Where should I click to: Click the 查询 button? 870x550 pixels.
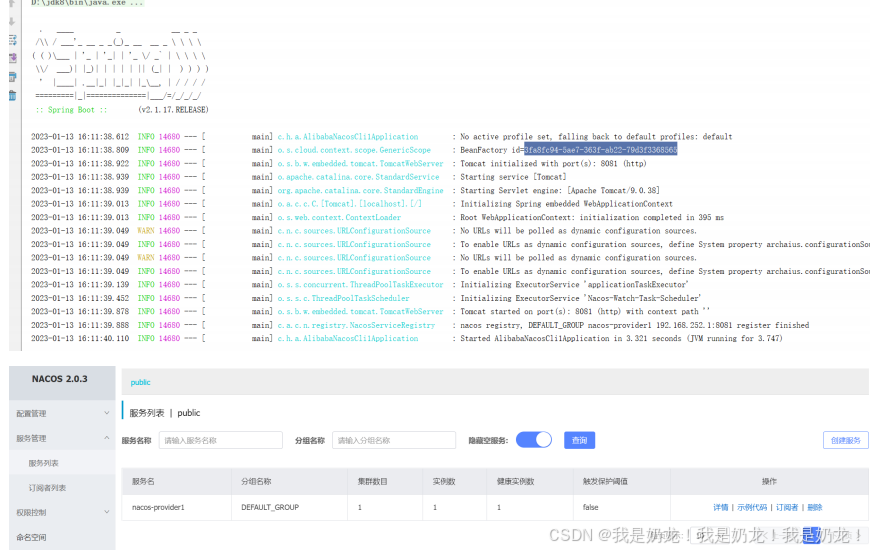tap(579, 440)
